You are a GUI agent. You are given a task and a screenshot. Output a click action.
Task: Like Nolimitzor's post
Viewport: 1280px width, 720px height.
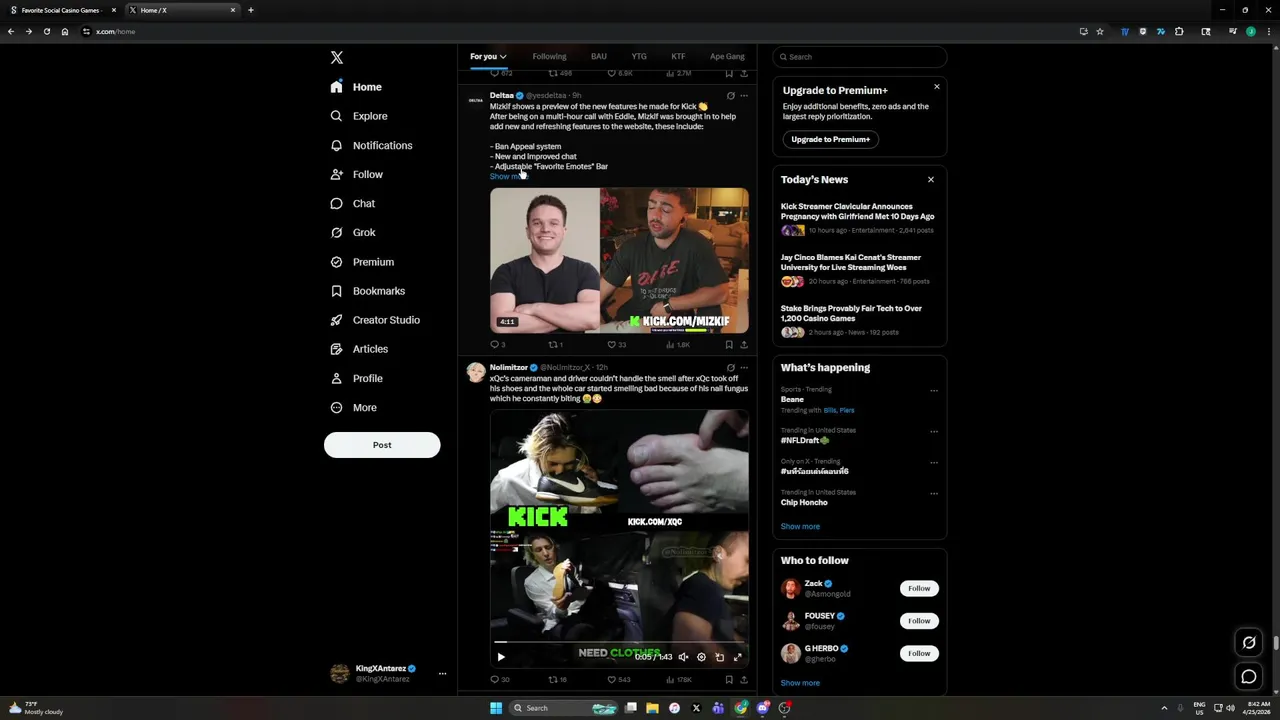tap(619, 680)
